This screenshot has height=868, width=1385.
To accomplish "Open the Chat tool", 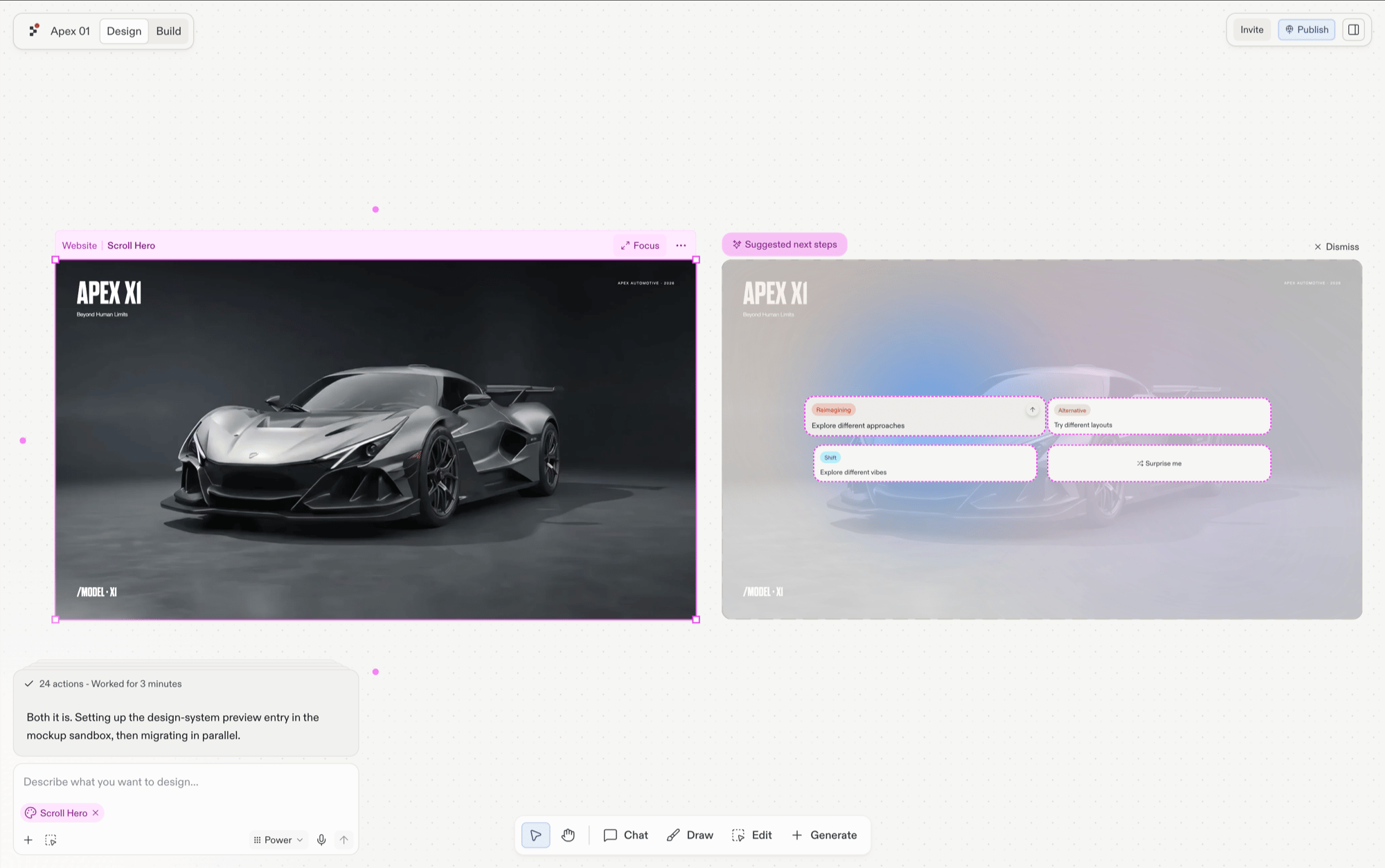I will point(626,835).
